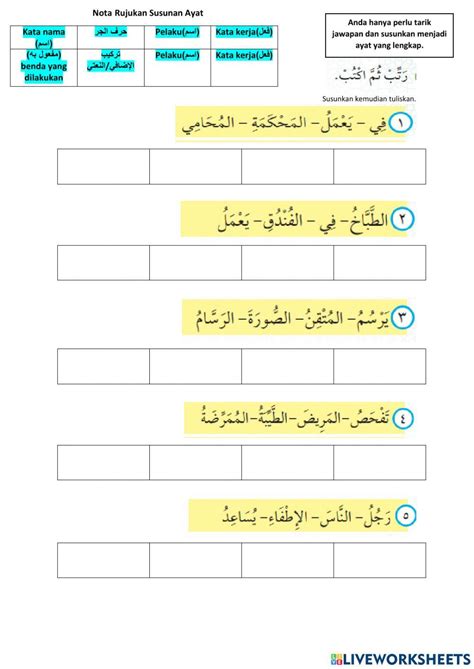Select the leftmost answer box of question 4
Image resolution: width=474 pixels, height=669 pixels.
(103, 462)
